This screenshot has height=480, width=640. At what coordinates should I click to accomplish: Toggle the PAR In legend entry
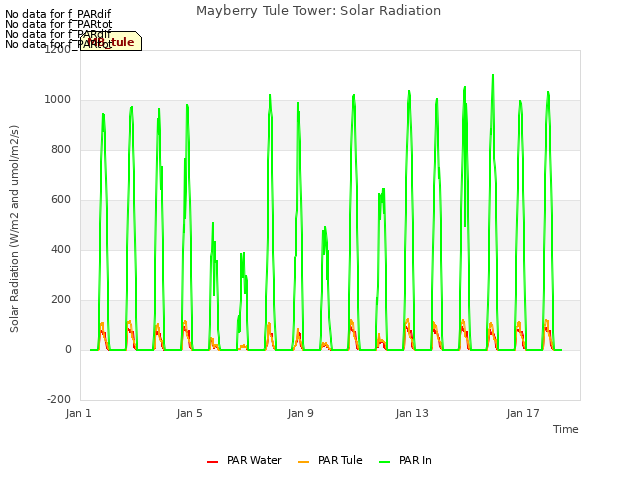point(405,460)
